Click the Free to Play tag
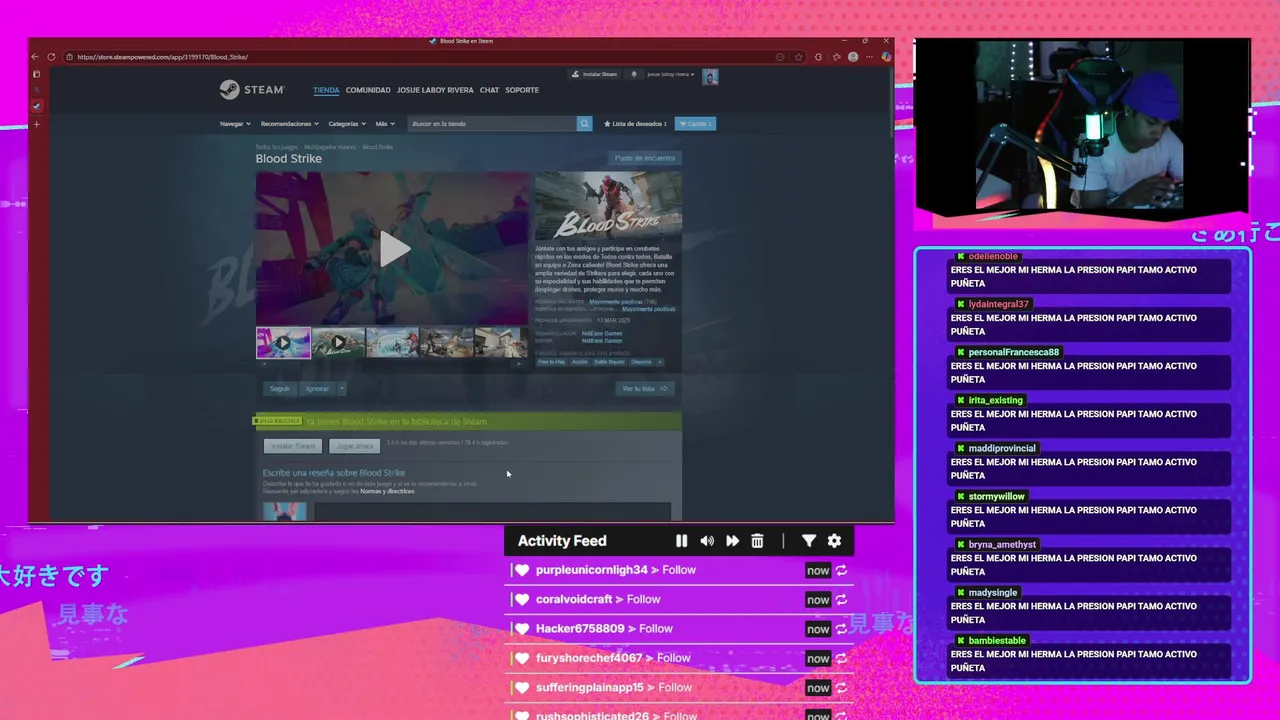 pyautogui.click(x=551, y=362)
